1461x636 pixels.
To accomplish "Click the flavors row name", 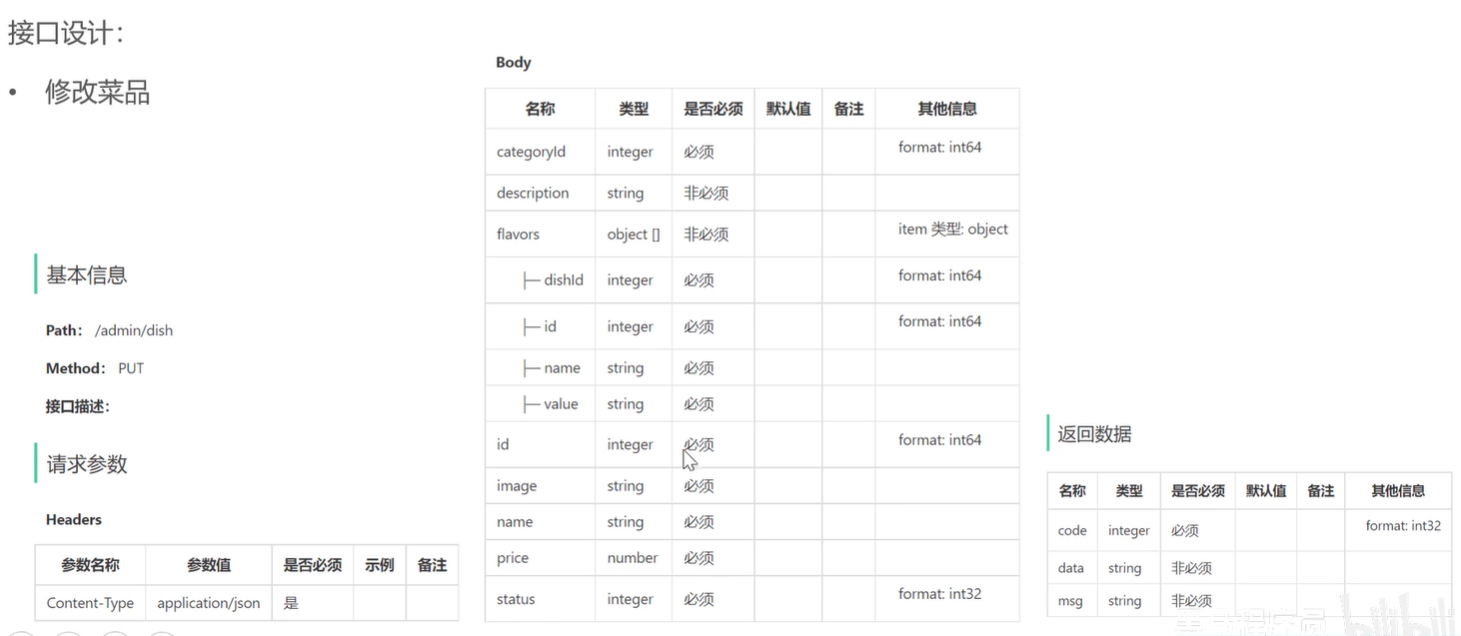I will pos(518,234).
